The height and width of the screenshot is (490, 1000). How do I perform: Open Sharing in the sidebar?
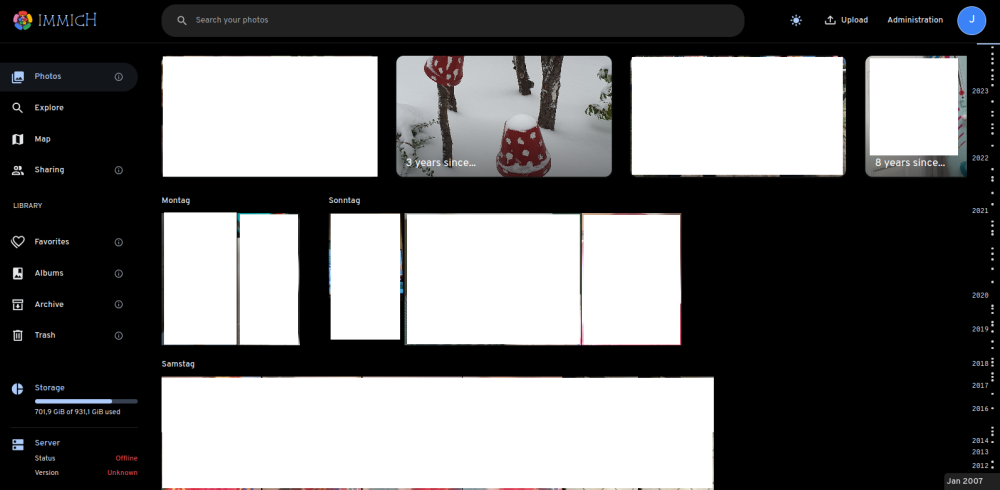(69, 170)
